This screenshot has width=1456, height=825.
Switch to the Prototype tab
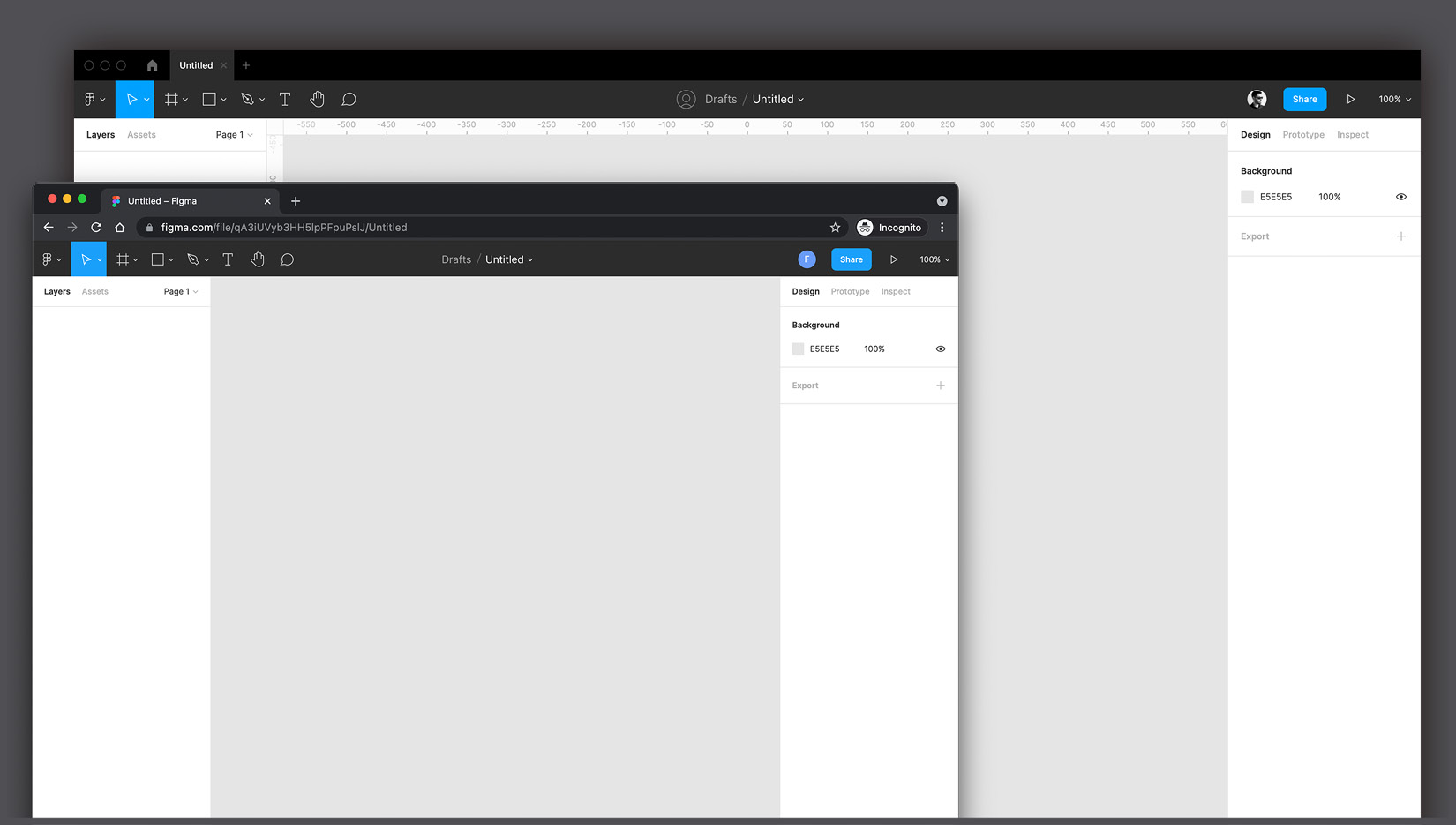(850, 291)
